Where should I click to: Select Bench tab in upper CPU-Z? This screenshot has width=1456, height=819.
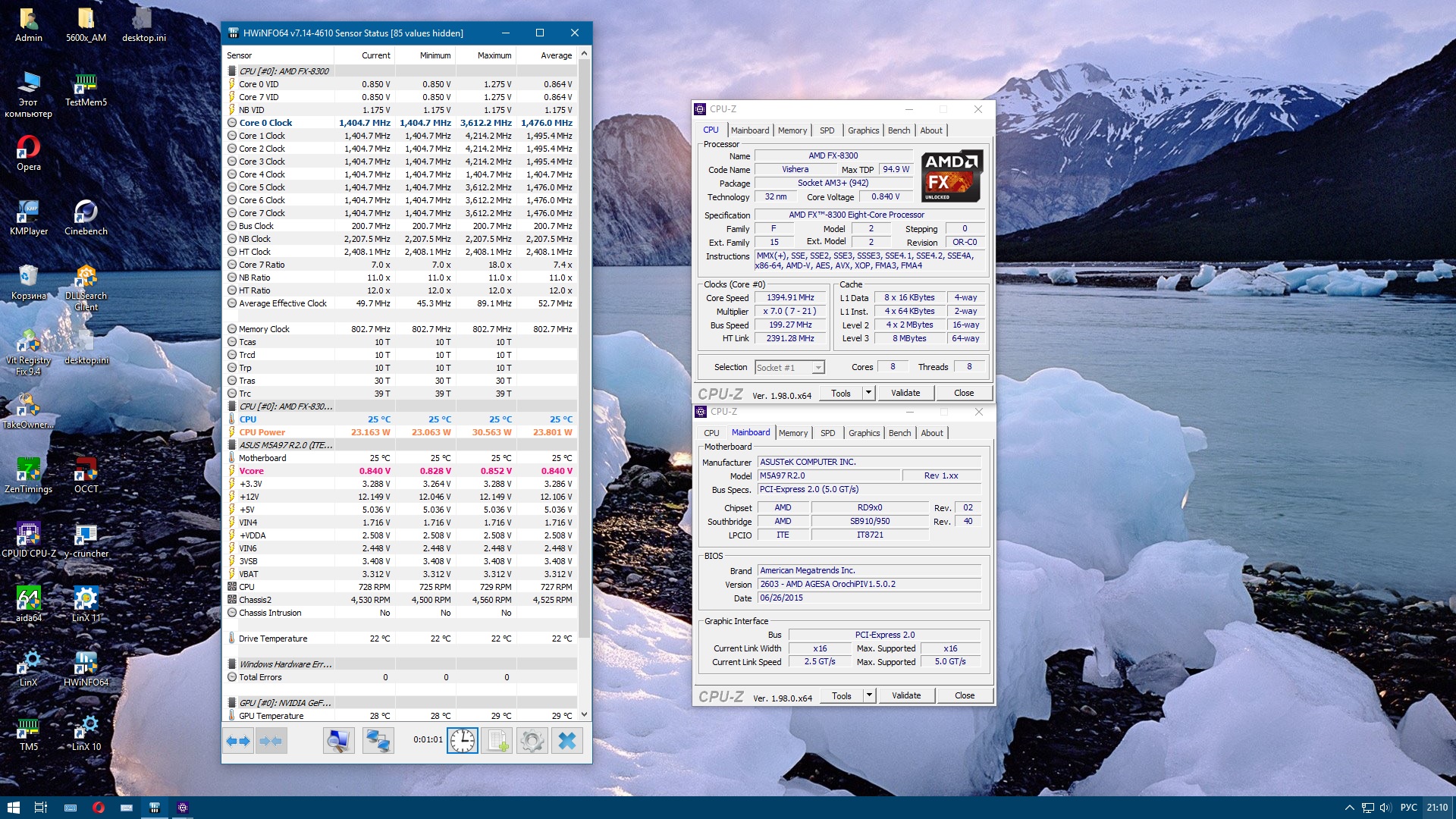coord(899,130)
